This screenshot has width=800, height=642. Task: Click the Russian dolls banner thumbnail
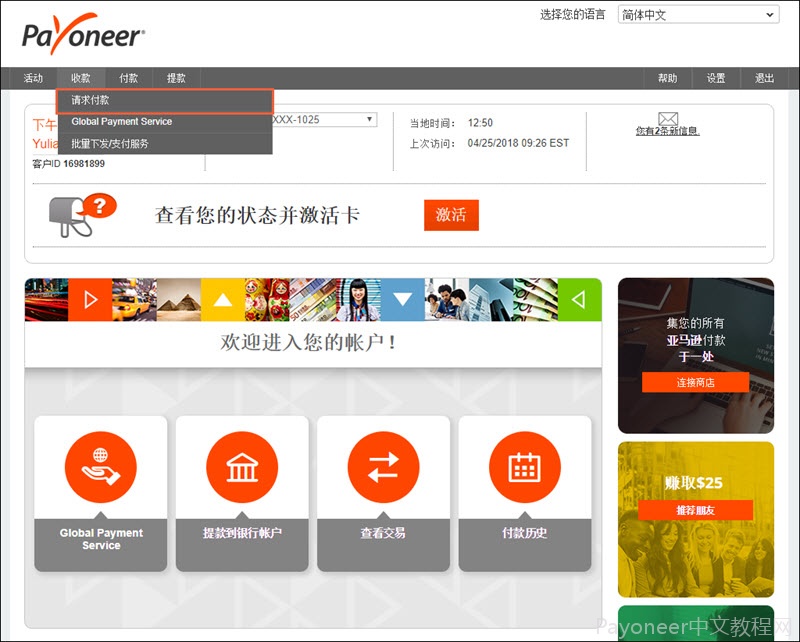click(x=267, y=300)
